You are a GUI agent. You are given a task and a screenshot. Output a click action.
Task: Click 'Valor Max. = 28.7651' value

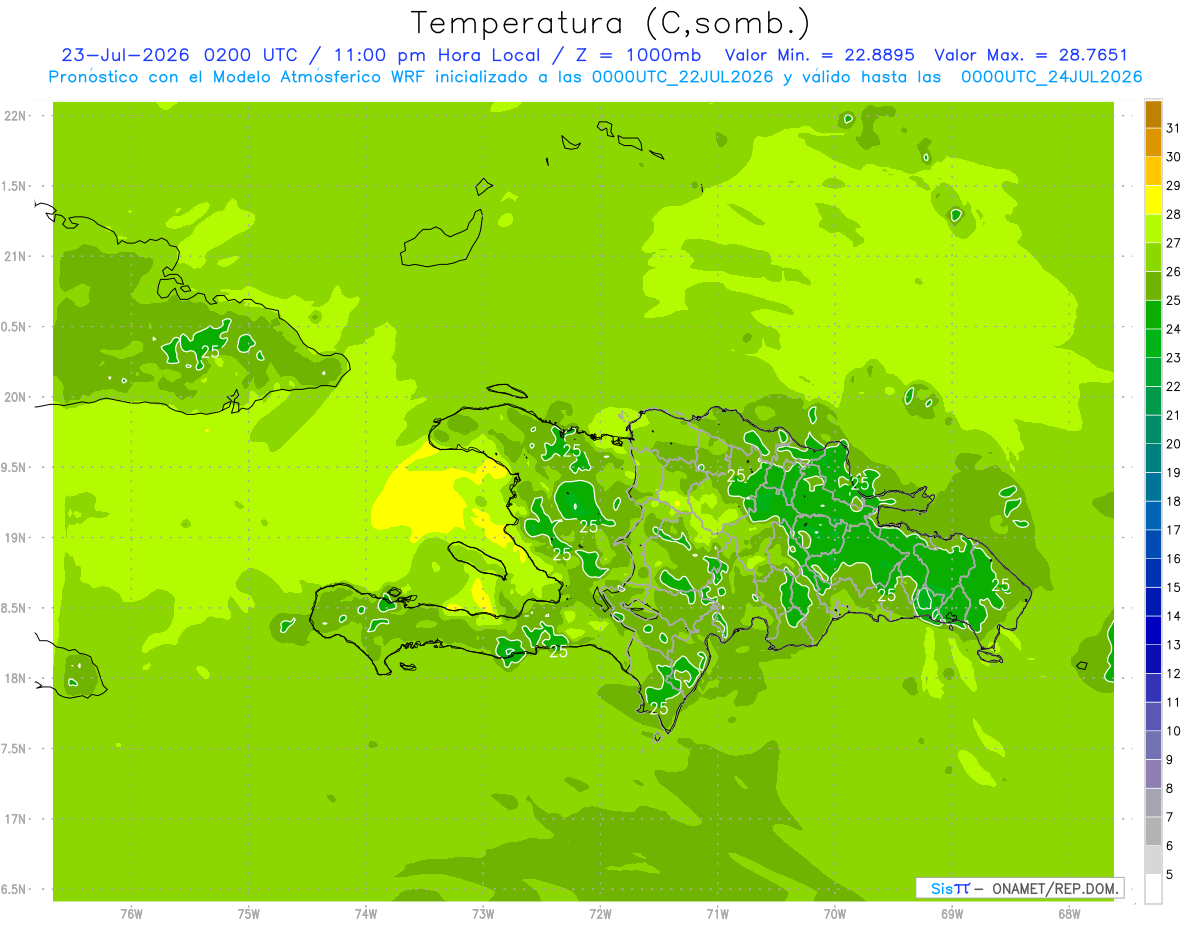tap(1030, 55)
